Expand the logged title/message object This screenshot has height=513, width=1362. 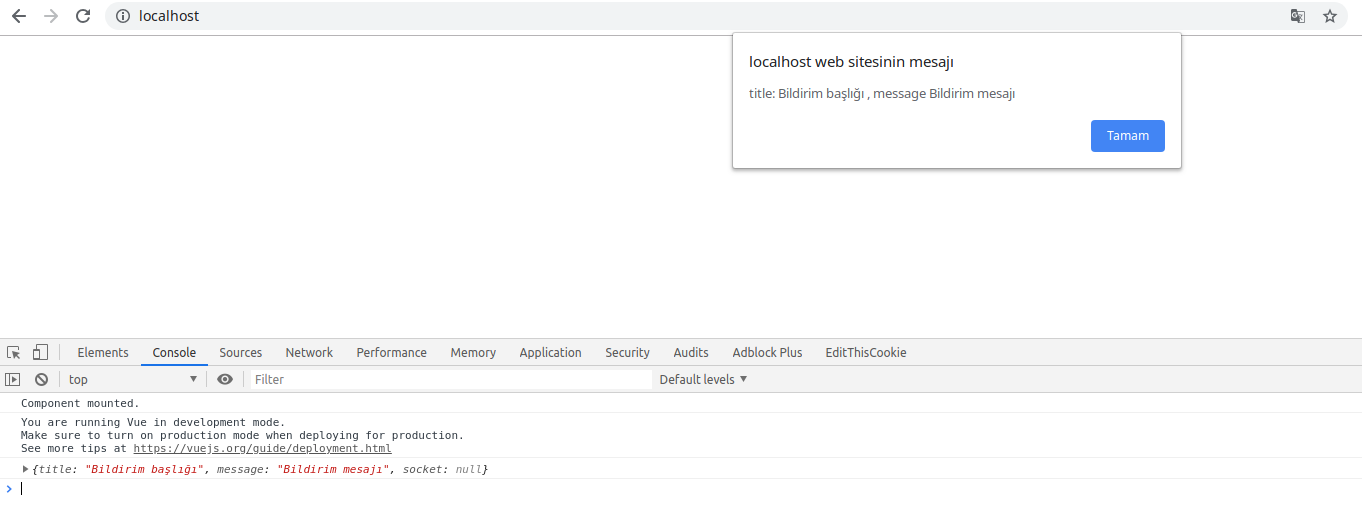pos(26,469)
